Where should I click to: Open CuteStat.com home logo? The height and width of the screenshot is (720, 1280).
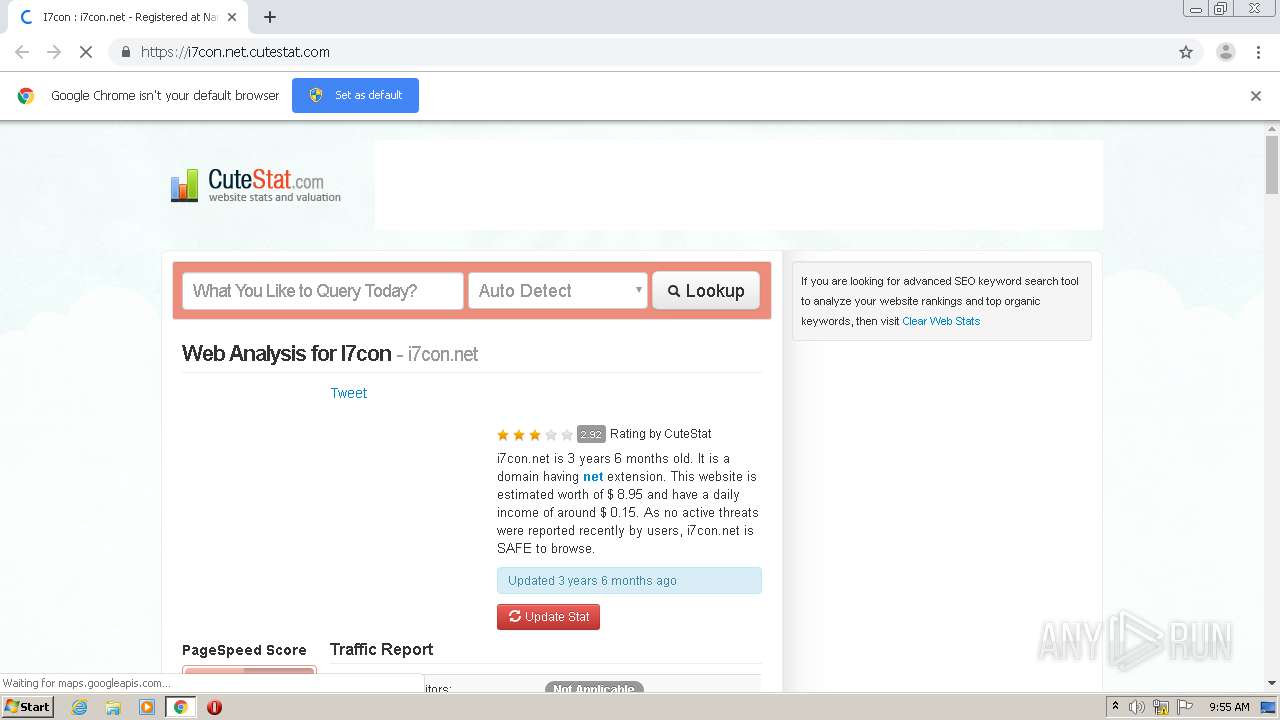click(x=256, y=186)
